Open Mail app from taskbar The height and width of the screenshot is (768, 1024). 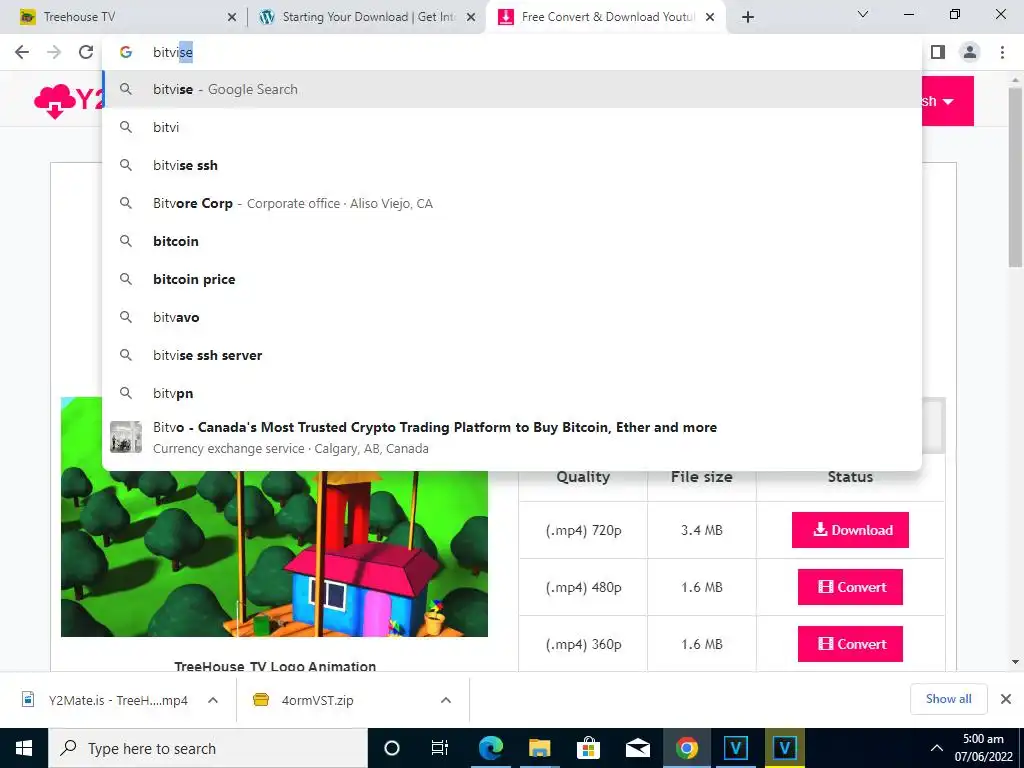point(637,748)
